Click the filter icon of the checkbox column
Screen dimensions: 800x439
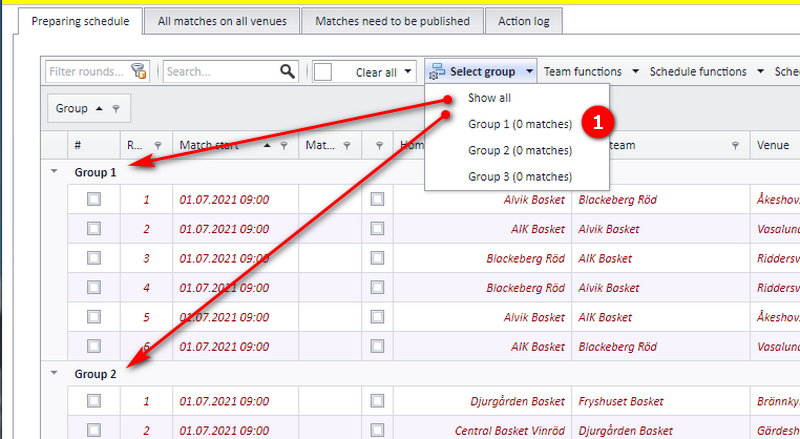pyautogui.click(x=379, y=145)
